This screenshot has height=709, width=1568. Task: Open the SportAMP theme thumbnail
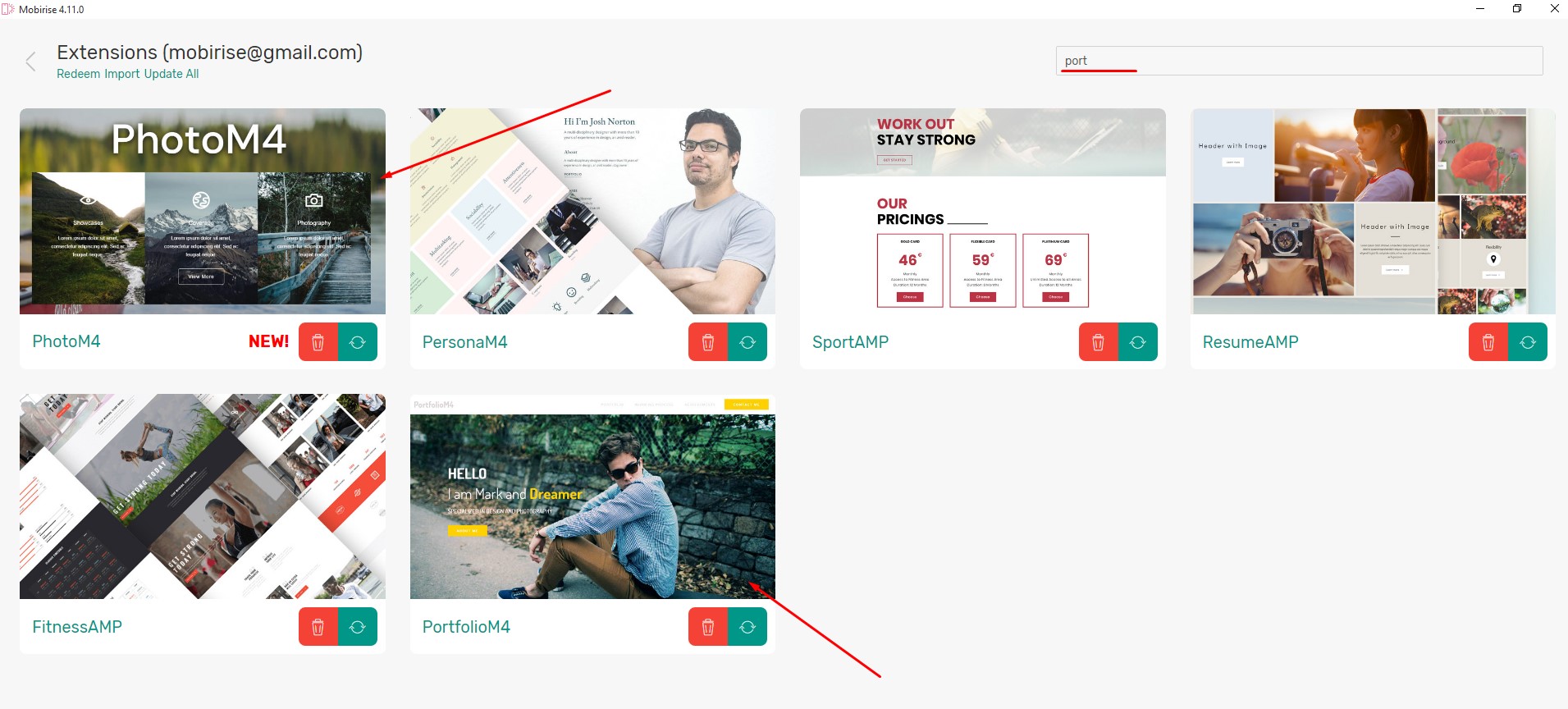coord(983,211)
